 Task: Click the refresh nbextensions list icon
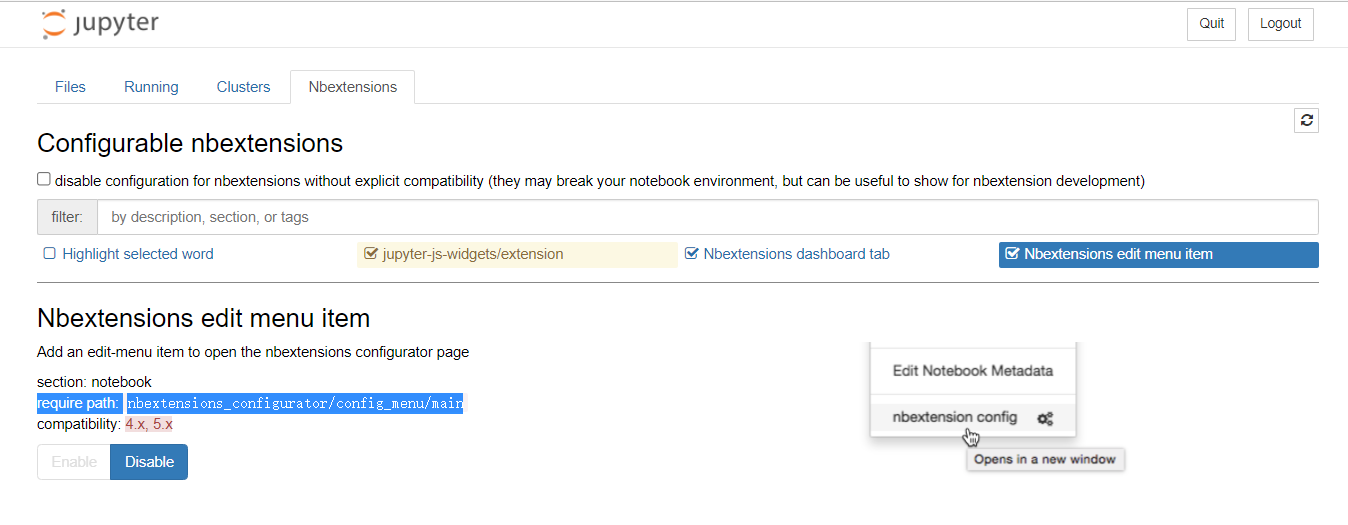(1306, 120)
